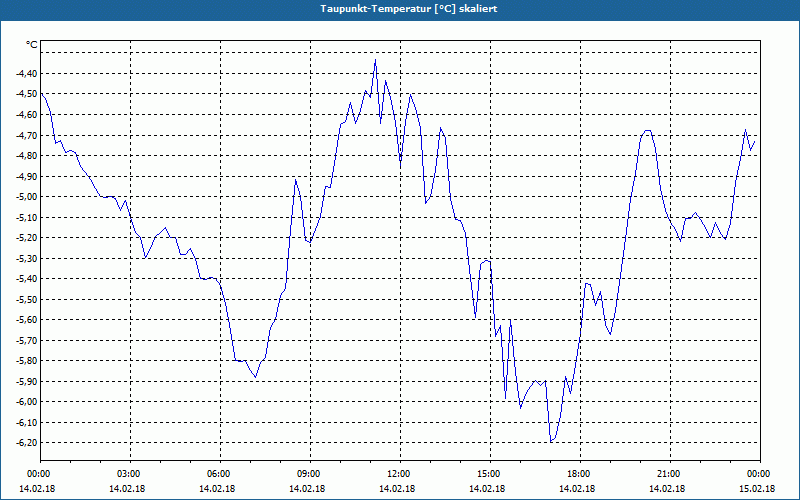Click the -5,60 y-axis label
Screen dimensions: 800x500
pos(27,320)
